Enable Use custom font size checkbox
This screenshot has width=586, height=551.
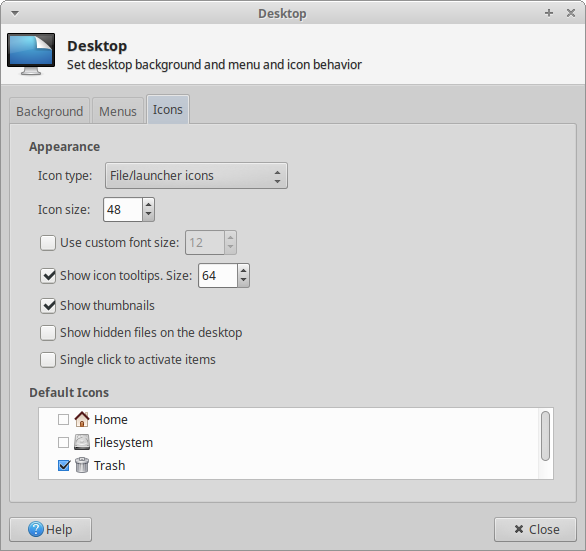(x=48, y=243)
